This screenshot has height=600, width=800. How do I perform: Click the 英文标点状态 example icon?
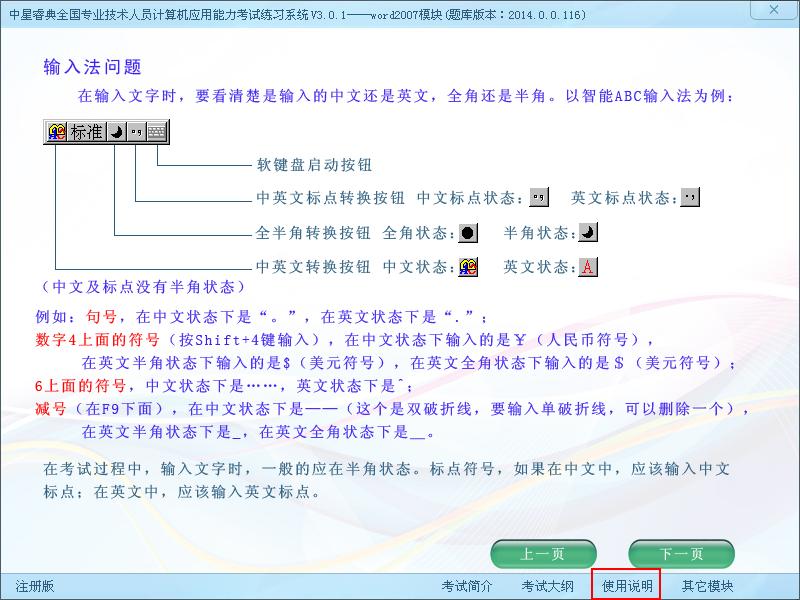coord(689,198)
